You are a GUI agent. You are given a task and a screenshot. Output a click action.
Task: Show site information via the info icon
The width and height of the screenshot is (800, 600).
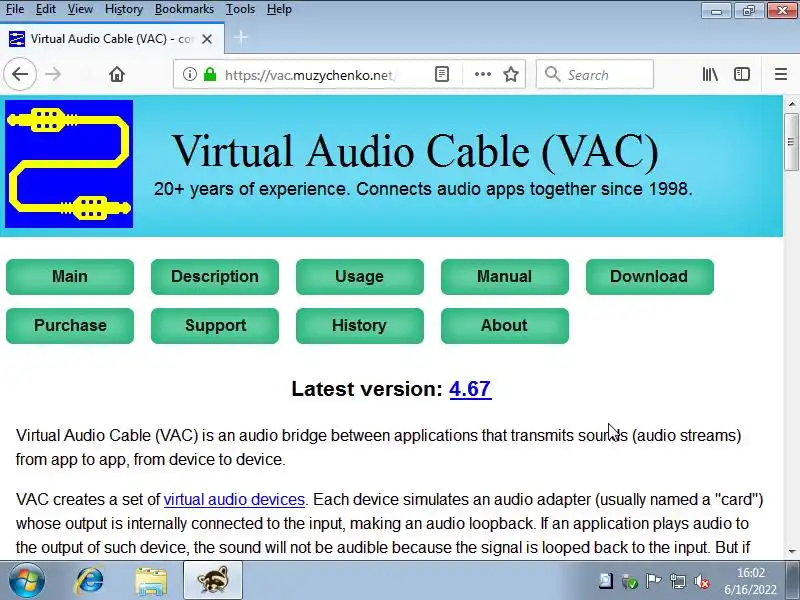coord(190,74)
